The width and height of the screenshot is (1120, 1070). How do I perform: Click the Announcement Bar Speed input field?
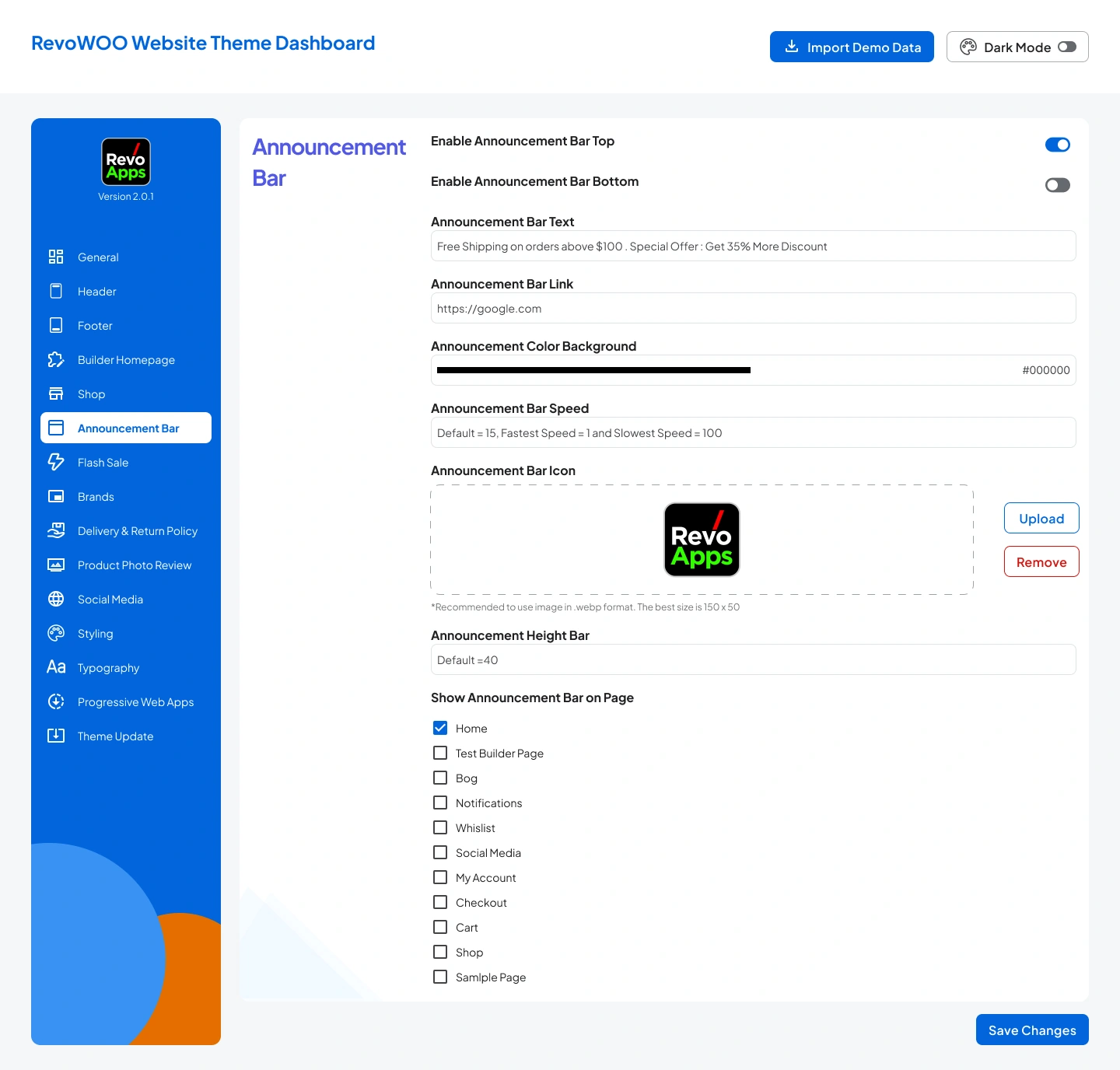754,432
